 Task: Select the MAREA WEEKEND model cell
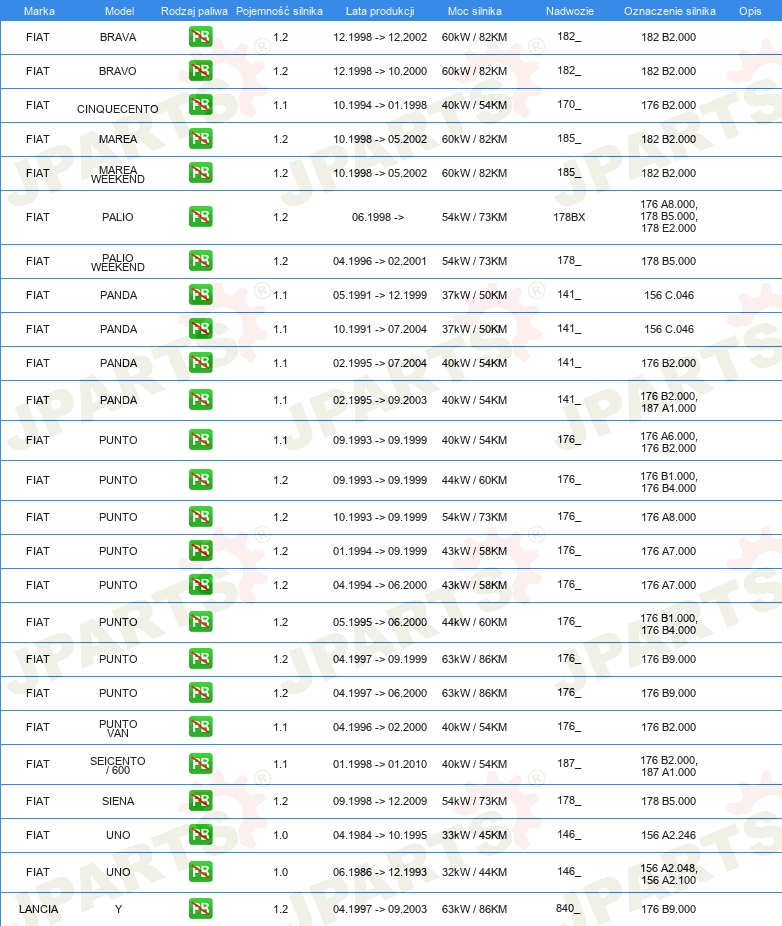[x=118, y=174]
